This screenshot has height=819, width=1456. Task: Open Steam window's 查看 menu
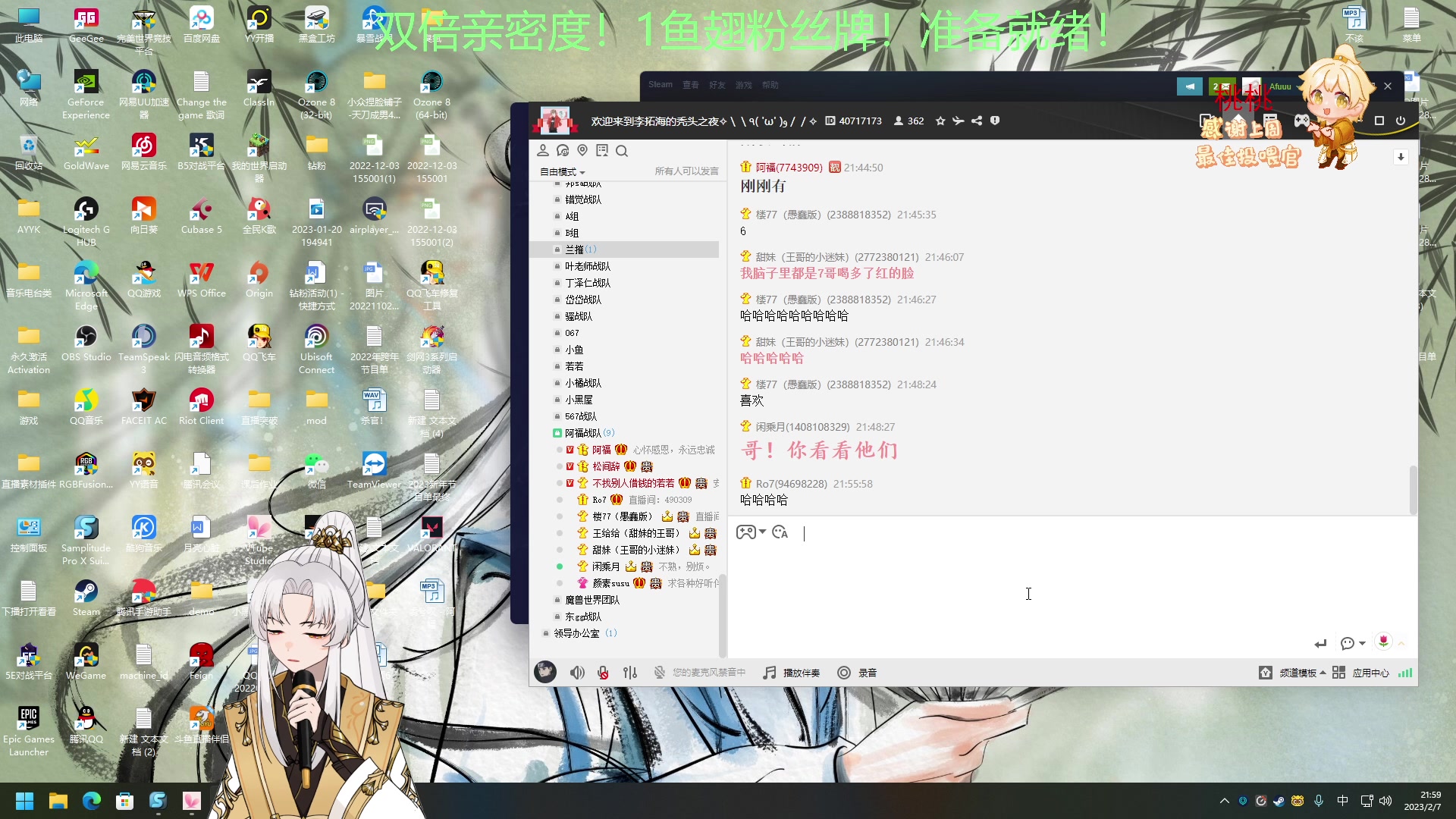(690, 85)
